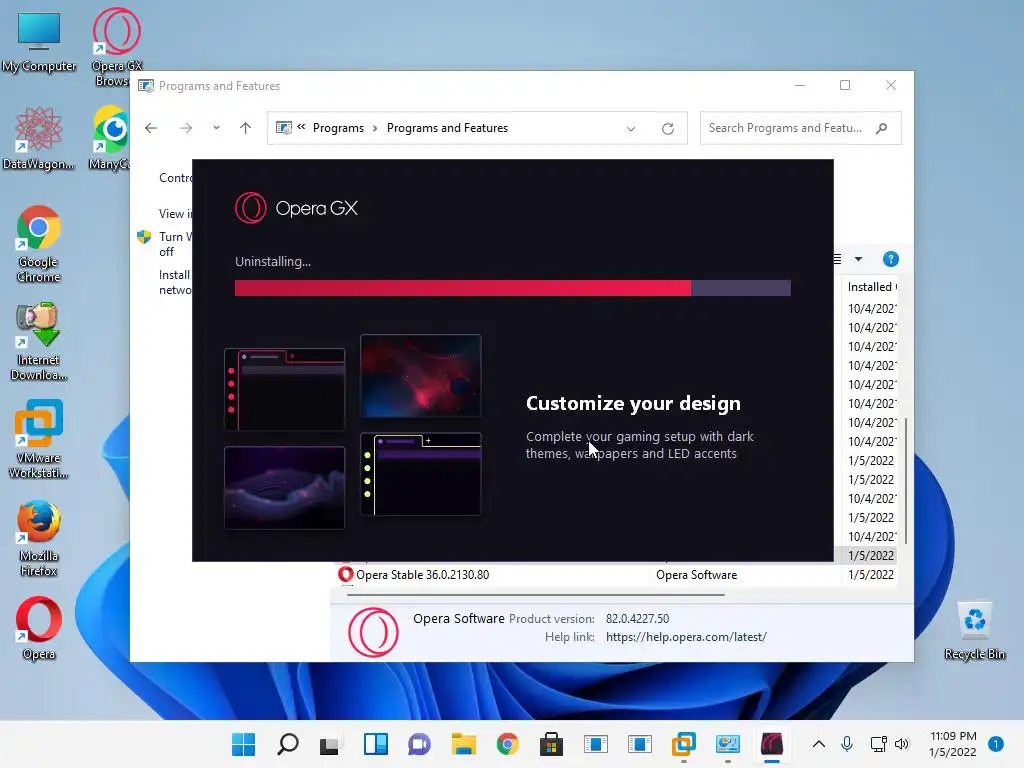The width and height of the screenshot is (1024, 768).
Task: Click the vertical scrollbar of the programs list
Action: click(905, 480)
